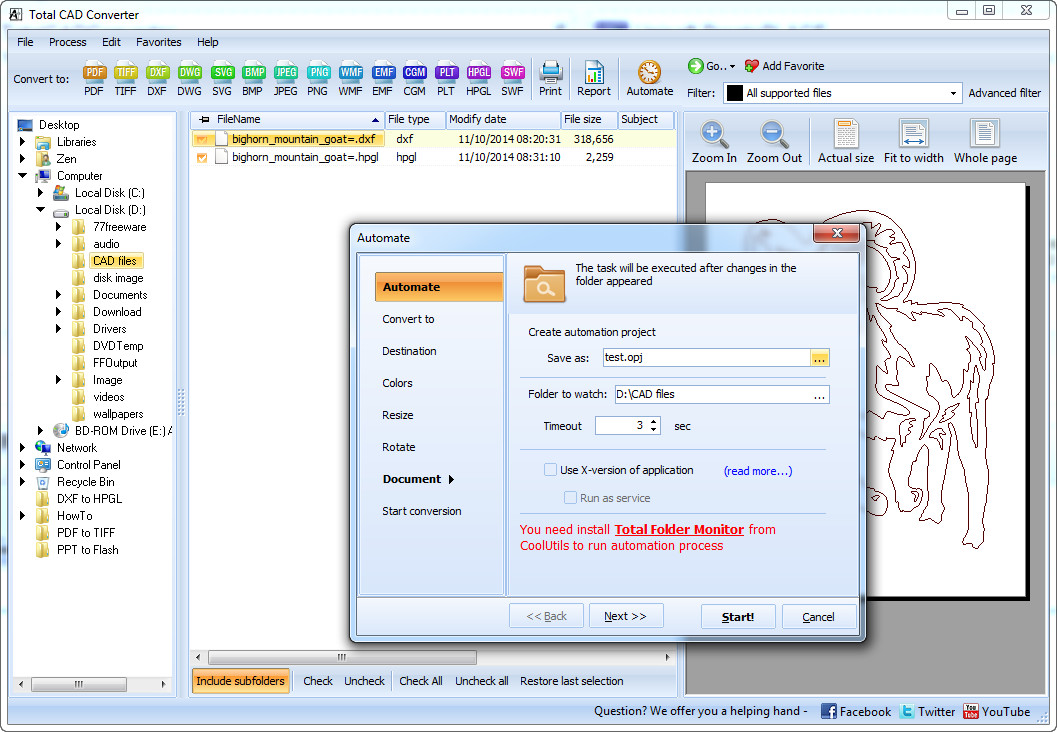Viewport: 1057px width, 732px height.
Task: Open the Total Folder Monitor link
Action: [x=679, y=530]
